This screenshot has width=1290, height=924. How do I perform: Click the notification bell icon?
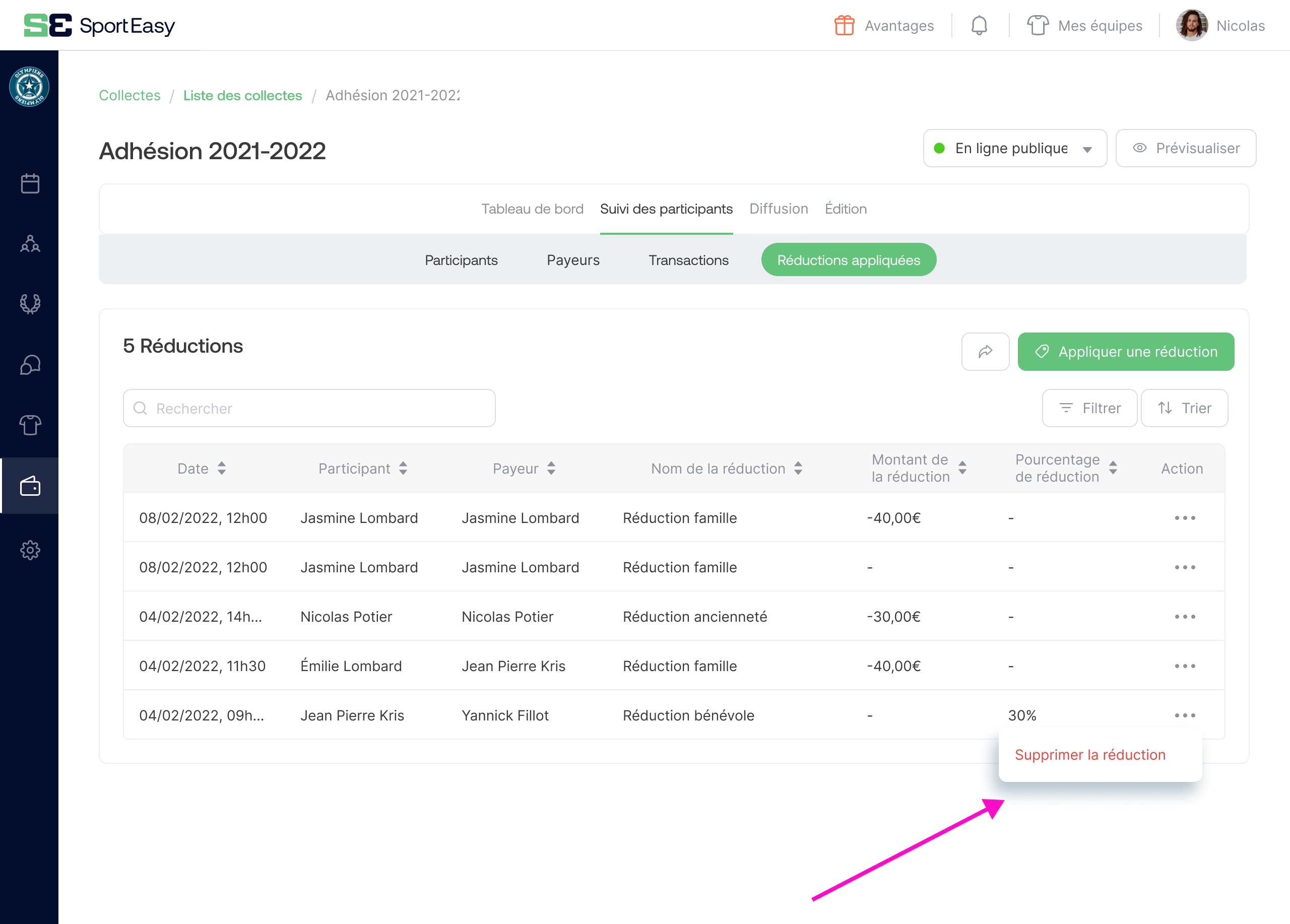point(978,26)
